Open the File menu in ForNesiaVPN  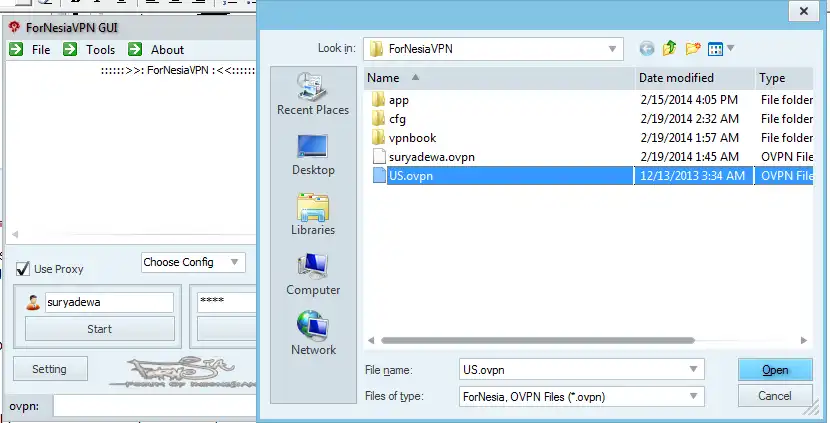41,50
